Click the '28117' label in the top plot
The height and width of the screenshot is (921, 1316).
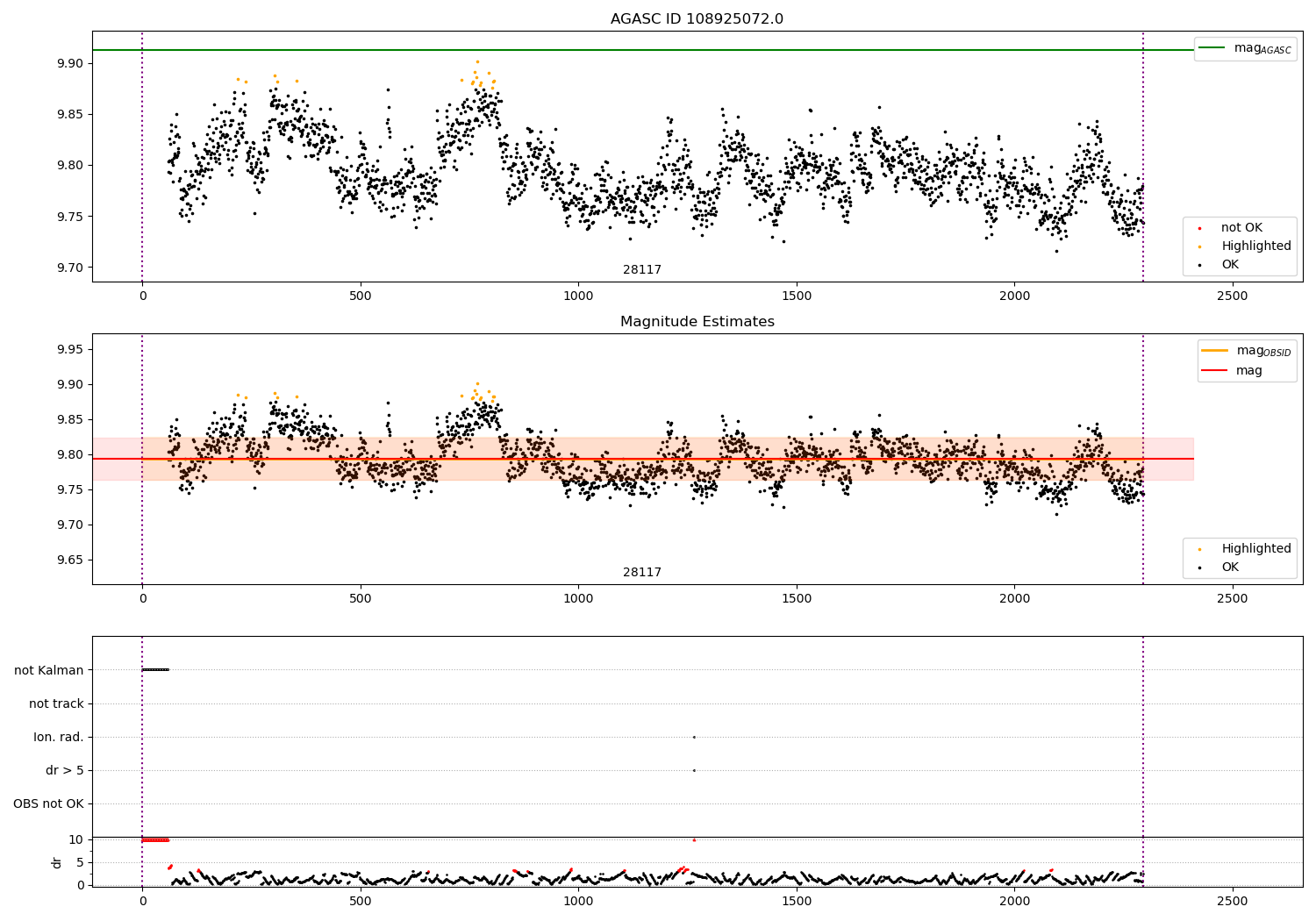point(642,270)
